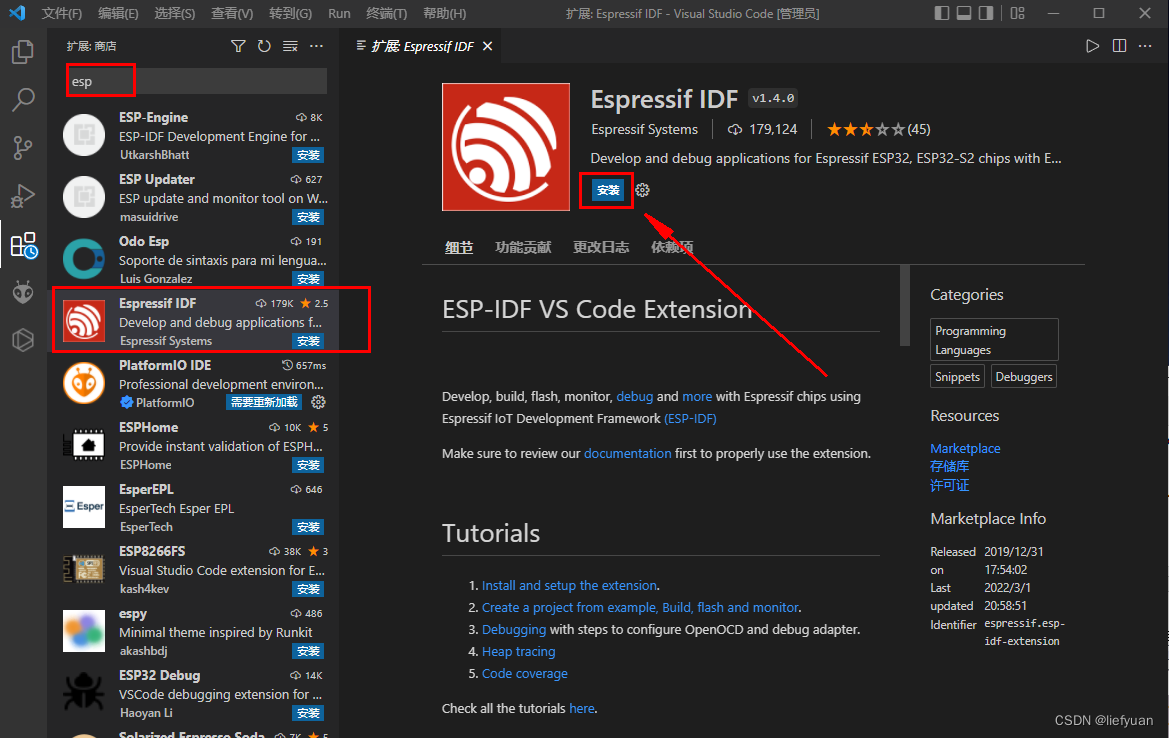Clear extension search results icon

click(290, 46)
